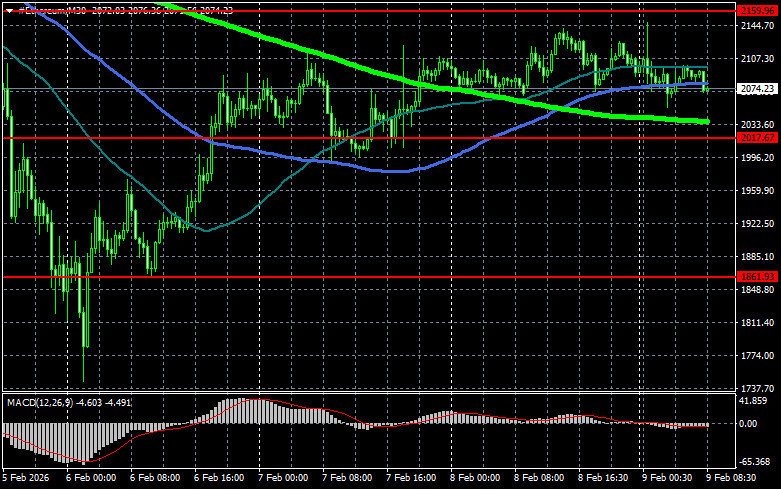Image resolution: width=781 pixels, height=489 pixels.
Task: Click the 8 Feb 08:00 time label
Action: click(539, 478)
